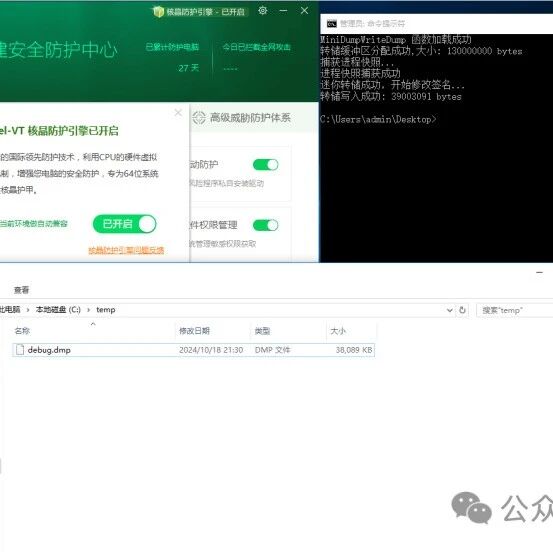This screenshot has height=552, width=553.
Task: Sort files by 类型 column
Action: (x=262, y=331)
